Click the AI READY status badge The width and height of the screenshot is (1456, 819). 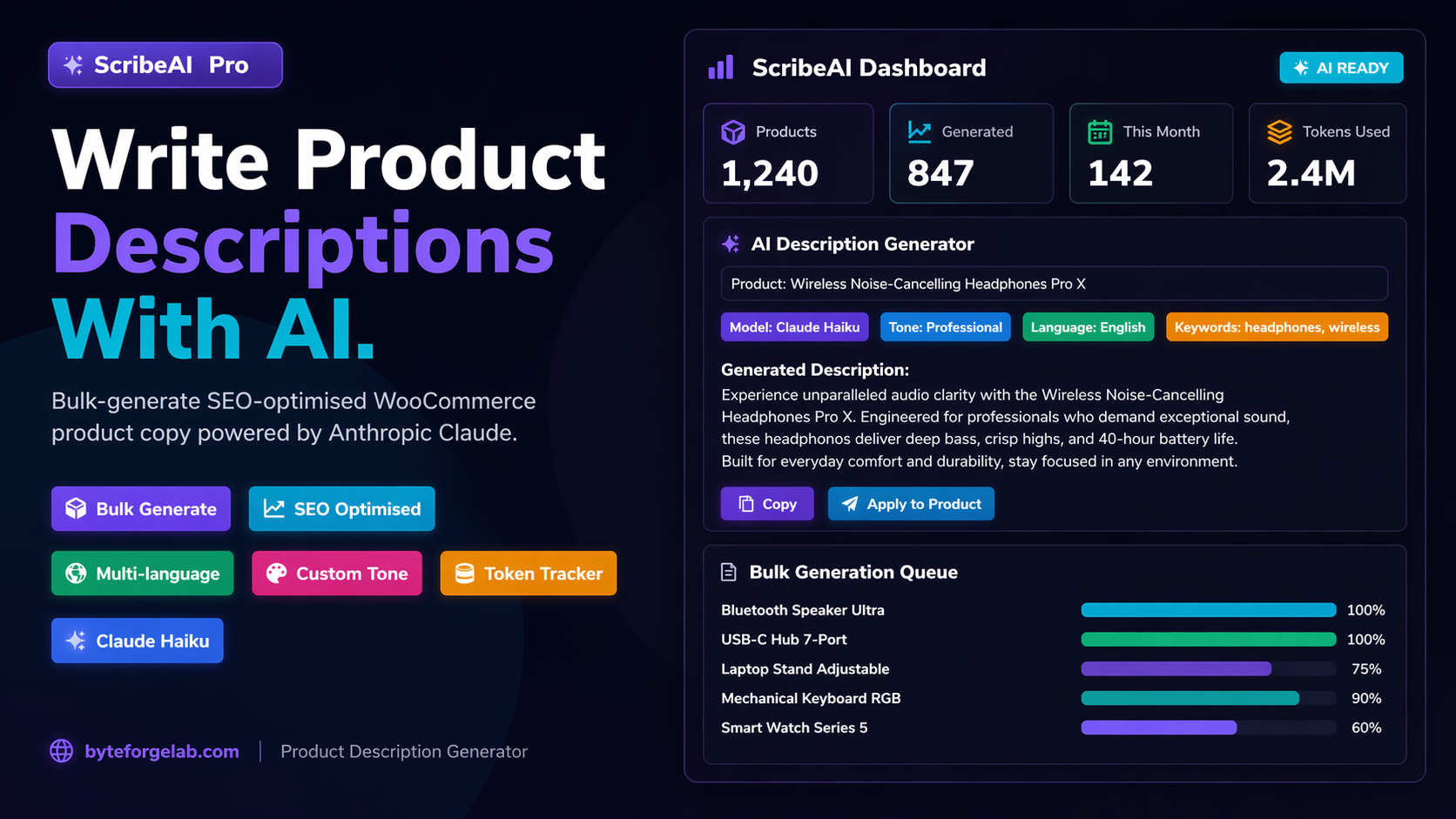[1341, 68]
